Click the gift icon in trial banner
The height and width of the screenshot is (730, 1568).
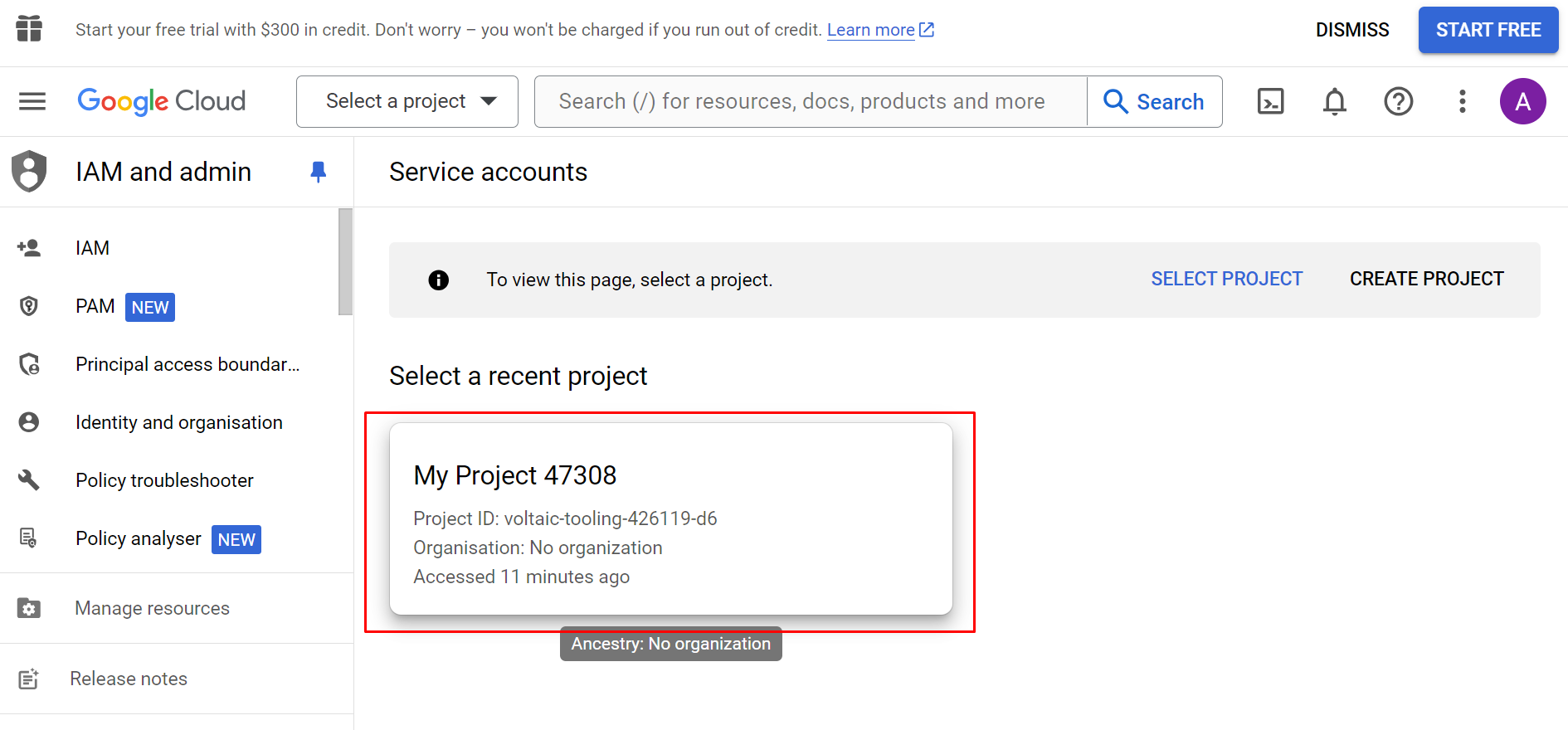[x=29, y=29]
